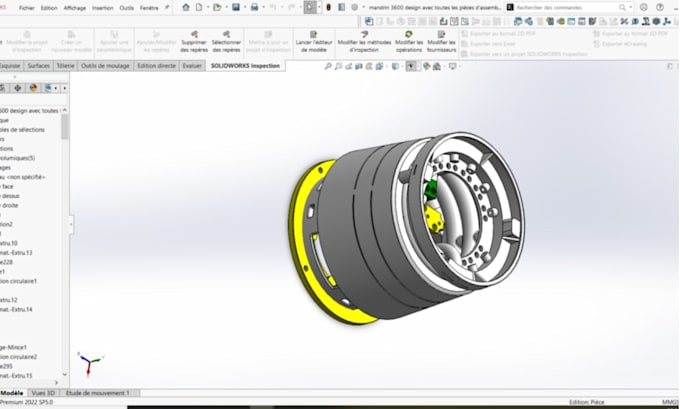The height and width of the screenshot is (409, 680).
Task: Expand the Select tool dropdown arrow
Action: pyautogui.click(x=319, y=7)
